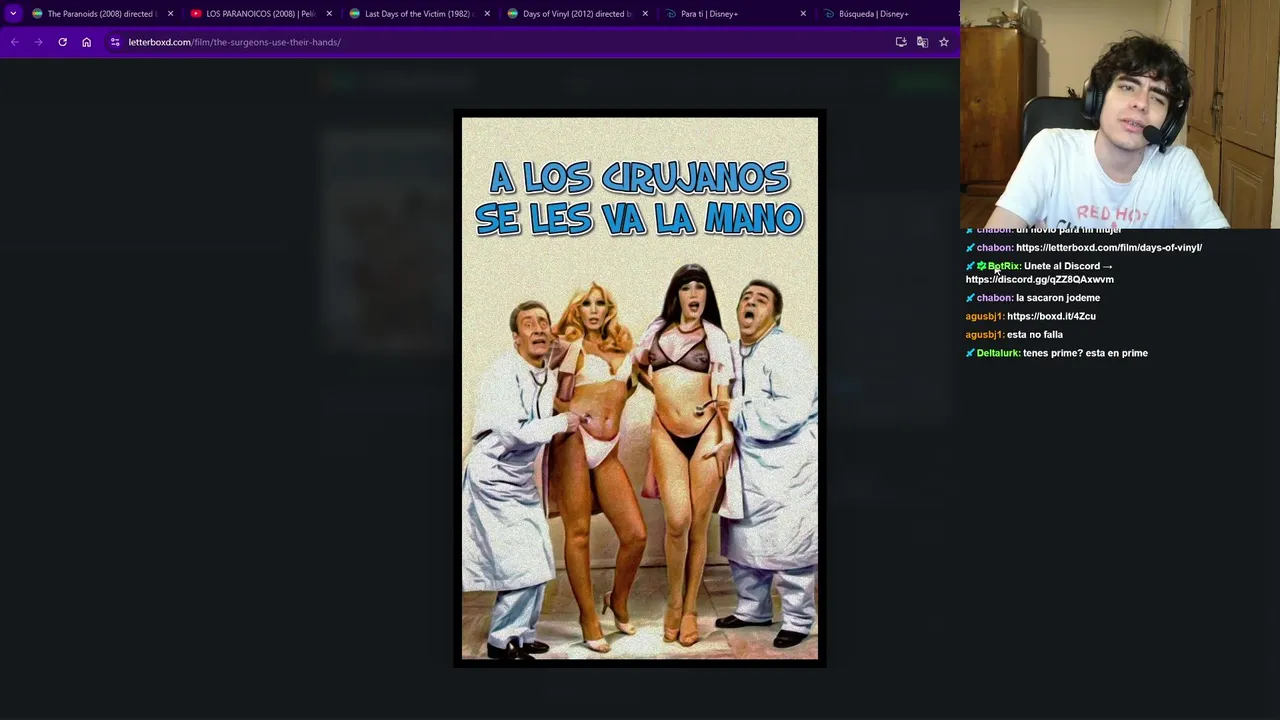1280x720 pixels.
Task: Close the Para ti Disney+ tab
Action: click(x=803, y=14)
